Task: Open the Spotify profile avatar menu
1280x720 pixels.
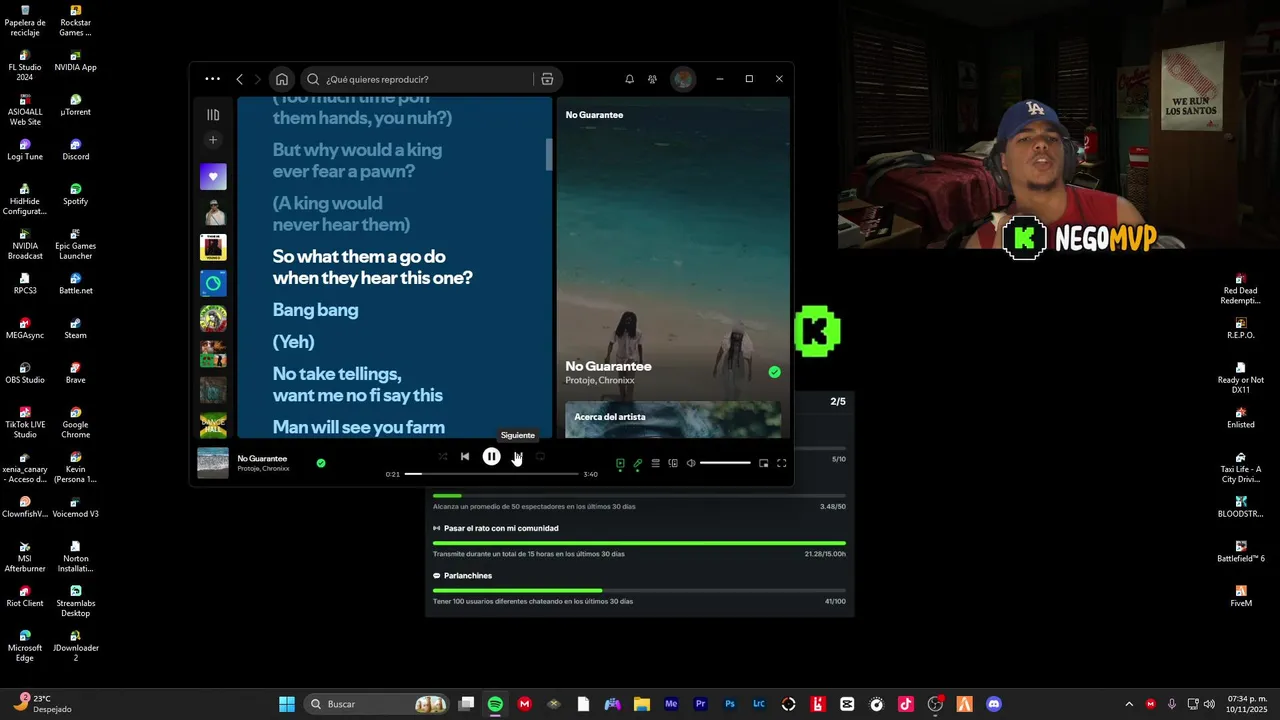Action: coord(683,79)
